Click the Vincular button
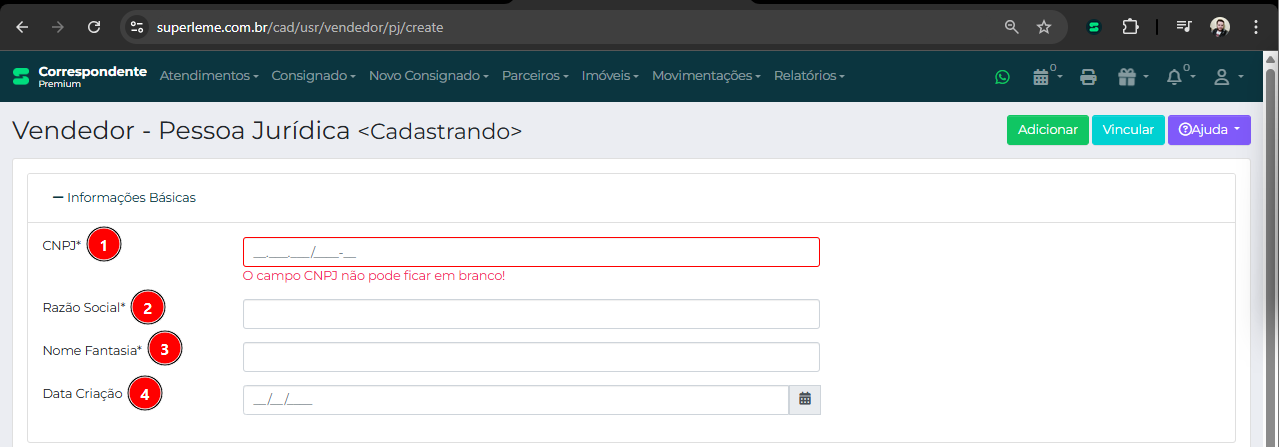The width and height of the screenshot is (1279, 447). pos(1128,130)
